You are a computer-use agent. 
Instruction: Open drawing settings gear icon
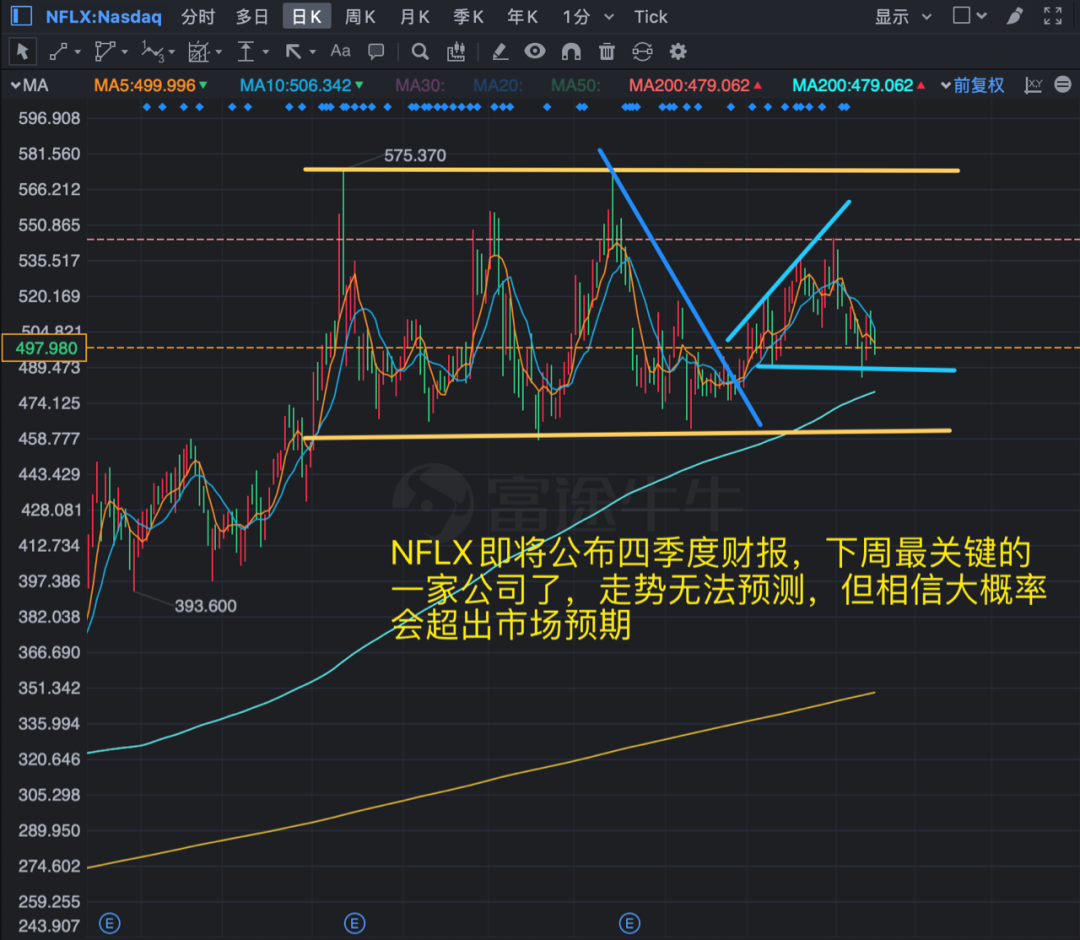coord(678,52)
